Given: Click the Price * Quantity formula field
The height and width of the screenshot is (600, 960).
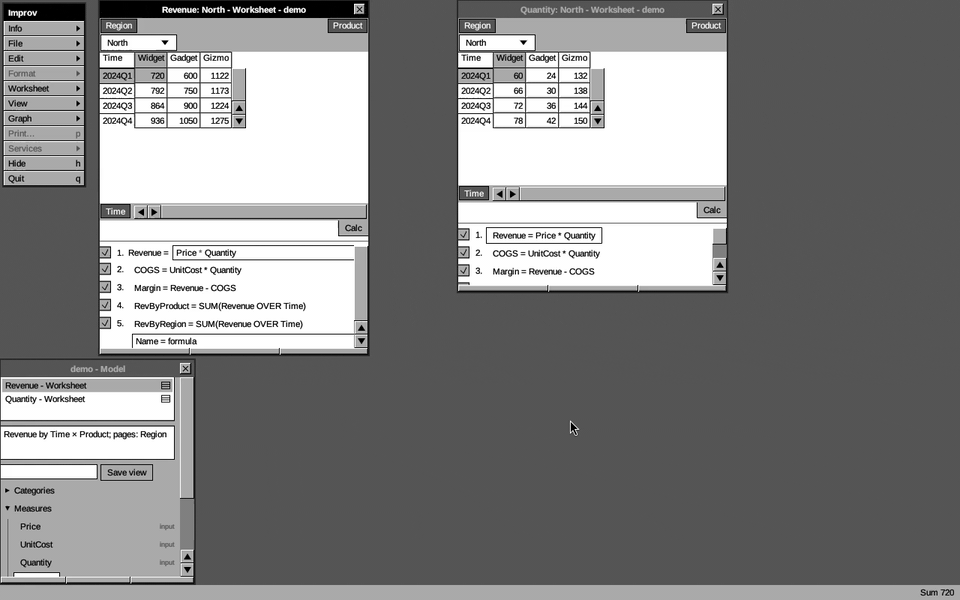Looking at the screenshot, I should click(263, 253).
